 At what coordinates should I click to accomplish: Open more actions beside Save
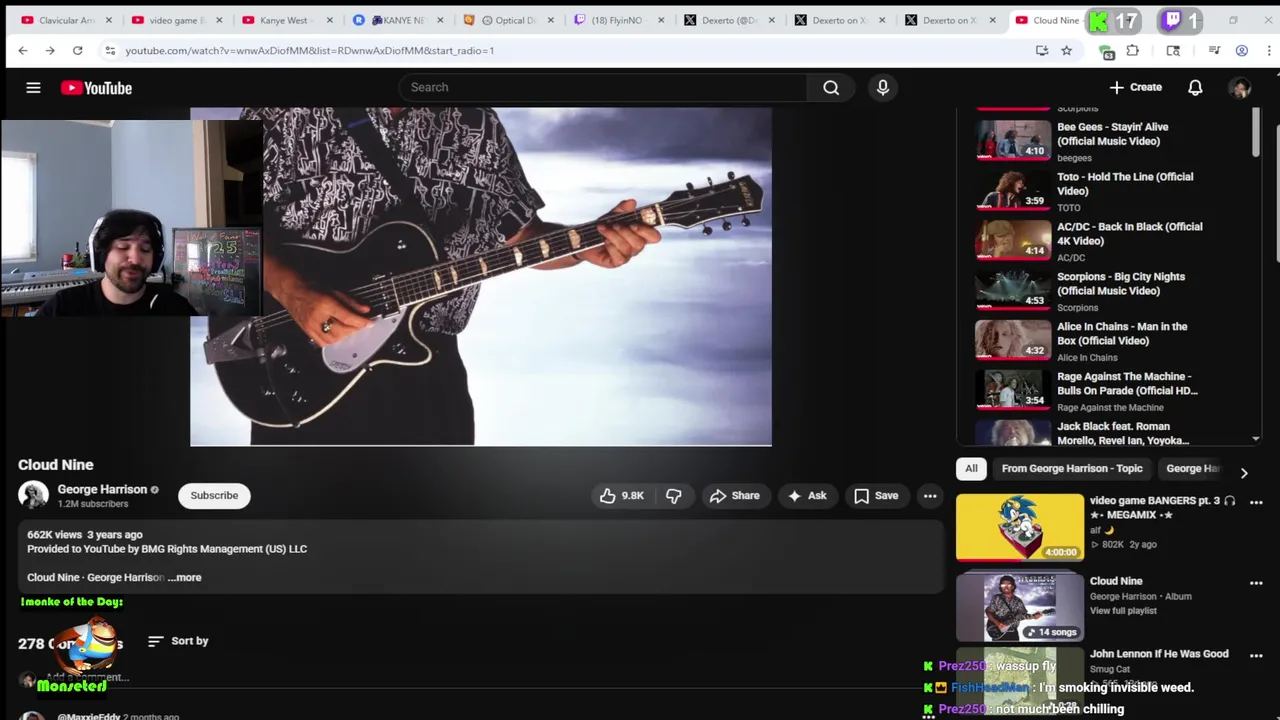(930, 495)
